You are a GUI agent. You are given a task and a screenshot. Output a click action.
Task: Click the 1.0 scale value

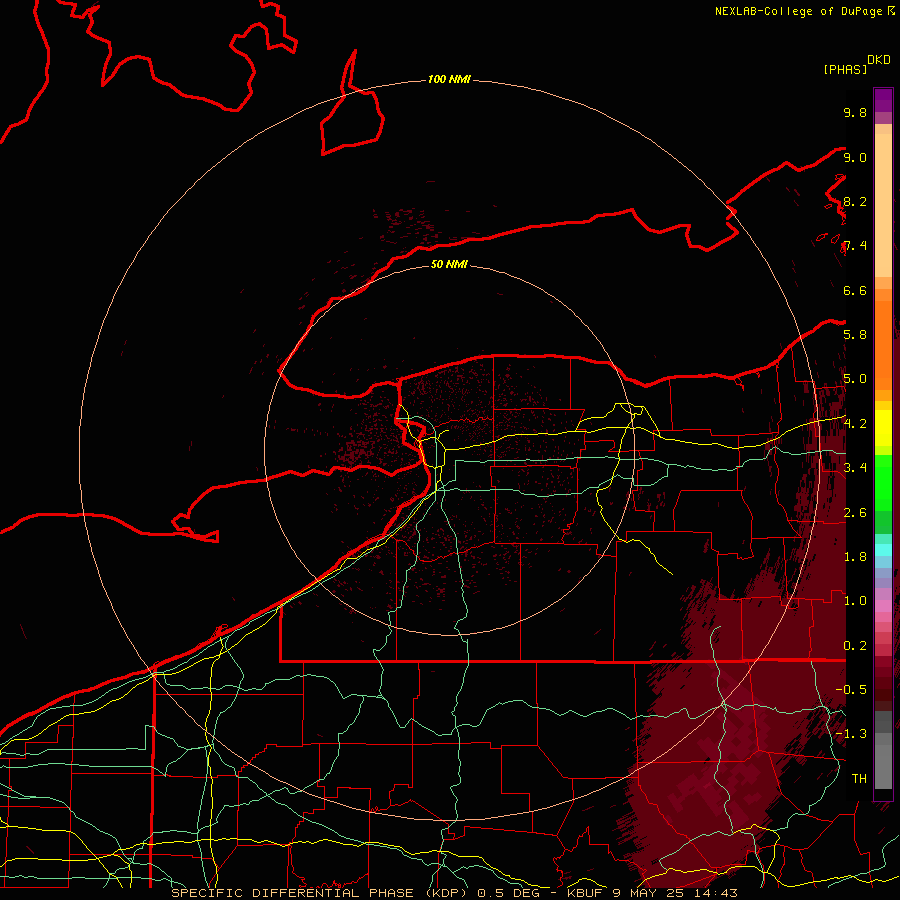coord(855,601)
